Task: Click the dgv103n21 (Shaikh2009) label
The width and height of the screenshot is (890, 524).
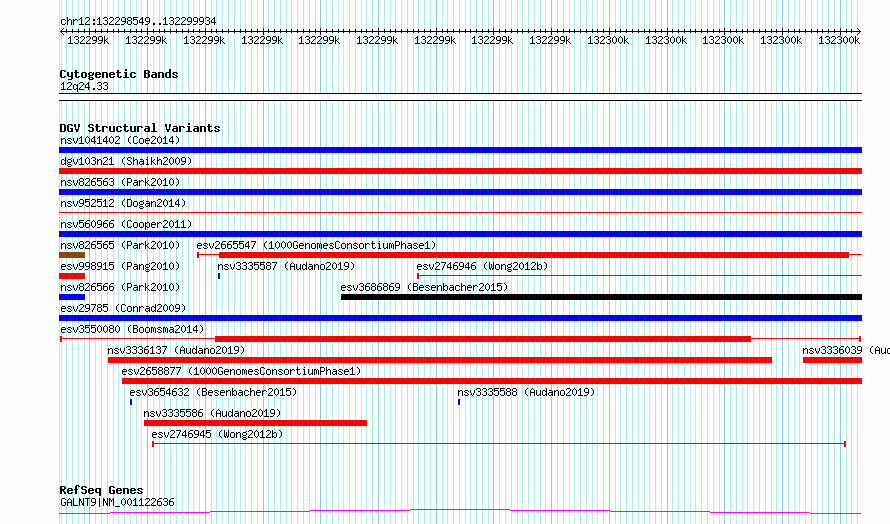Action: (126, 161)
